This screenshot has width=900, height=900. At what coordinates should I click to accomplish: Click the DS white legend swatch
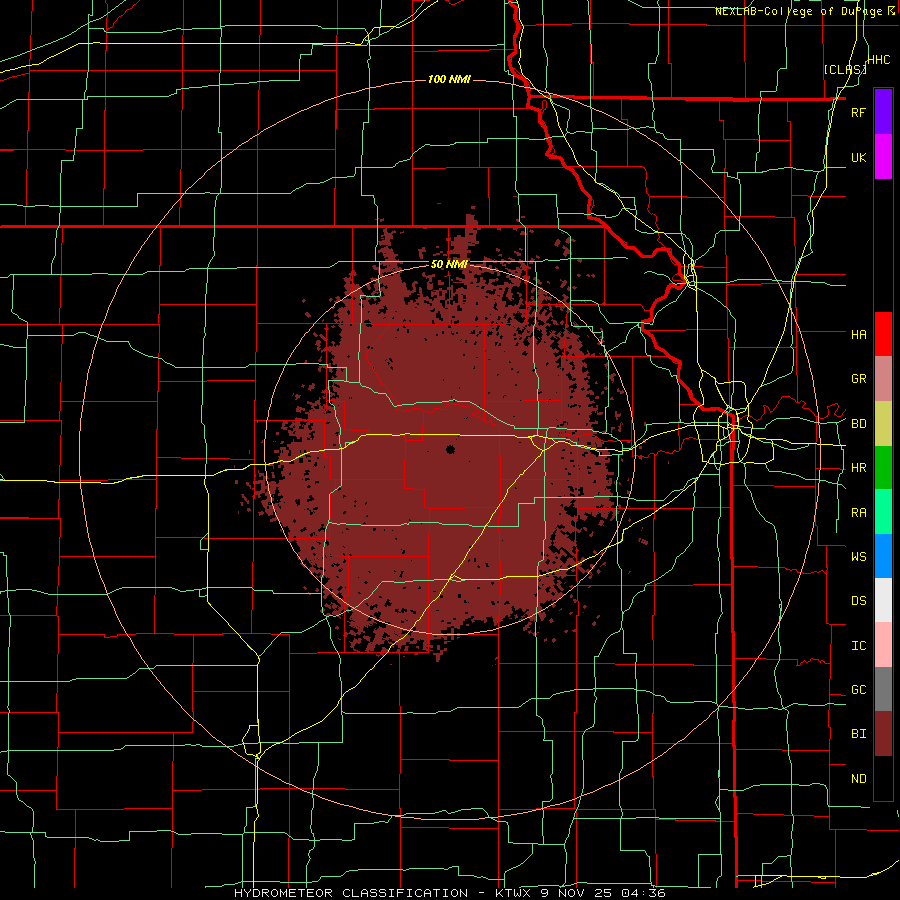[x=883, y=600]
